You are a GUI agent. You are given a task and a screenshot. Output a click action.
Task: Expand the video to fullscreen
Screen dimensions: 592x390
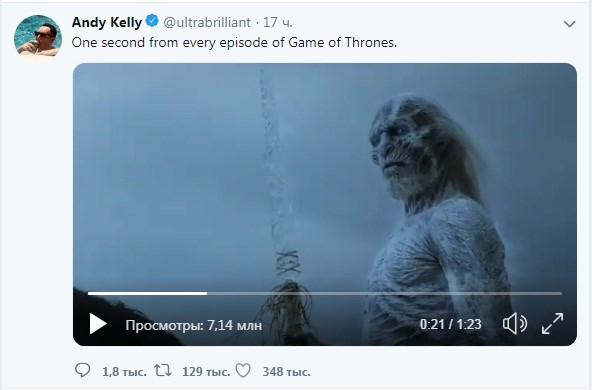552,324
